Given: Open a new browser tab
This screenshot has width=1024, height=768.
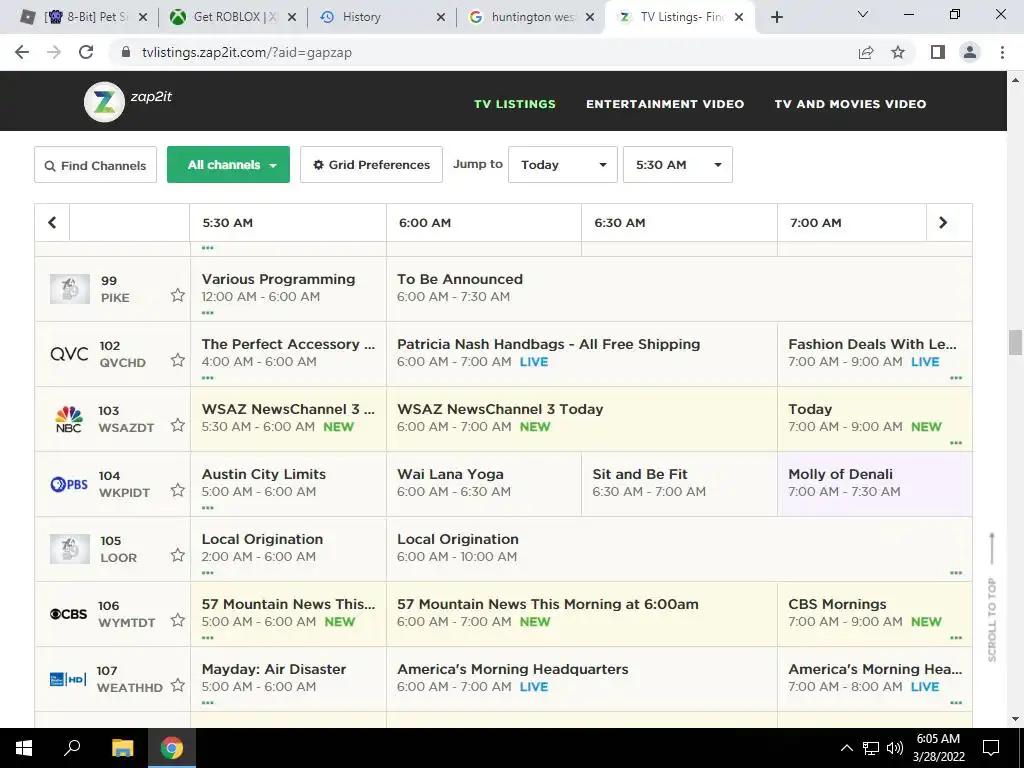Looking at the screenshot, I should click(x=776, y=17).
